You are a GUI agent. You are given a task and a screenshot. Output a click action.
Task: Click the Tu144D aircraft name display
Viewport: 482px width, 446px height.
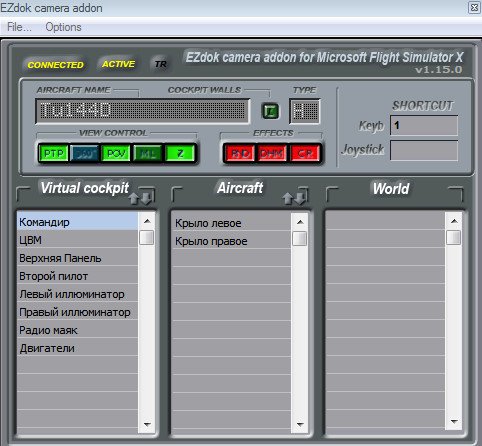142,111
